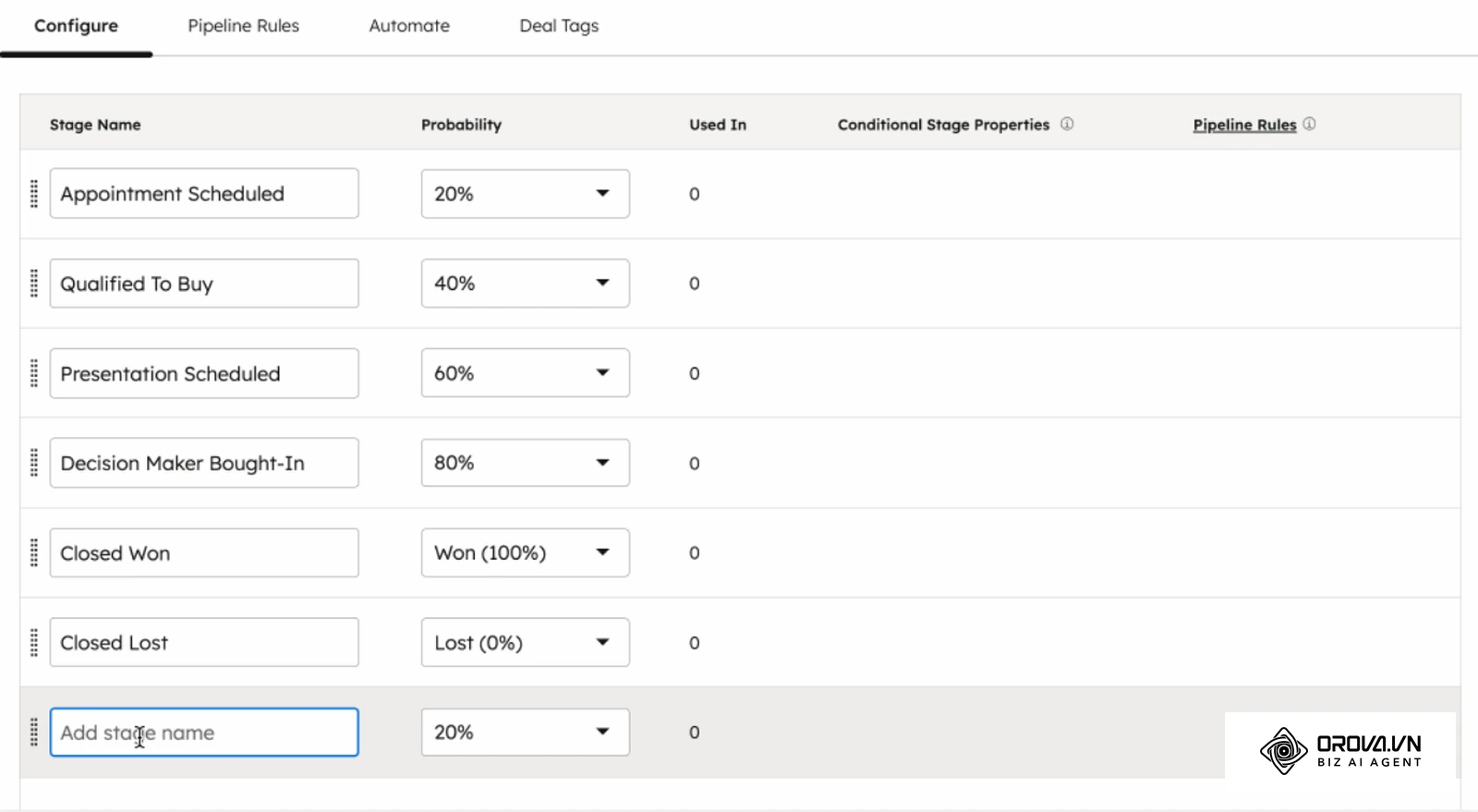Click drag handle for Closed Won row
This screenshot has width=1478, height=812.
34,552
